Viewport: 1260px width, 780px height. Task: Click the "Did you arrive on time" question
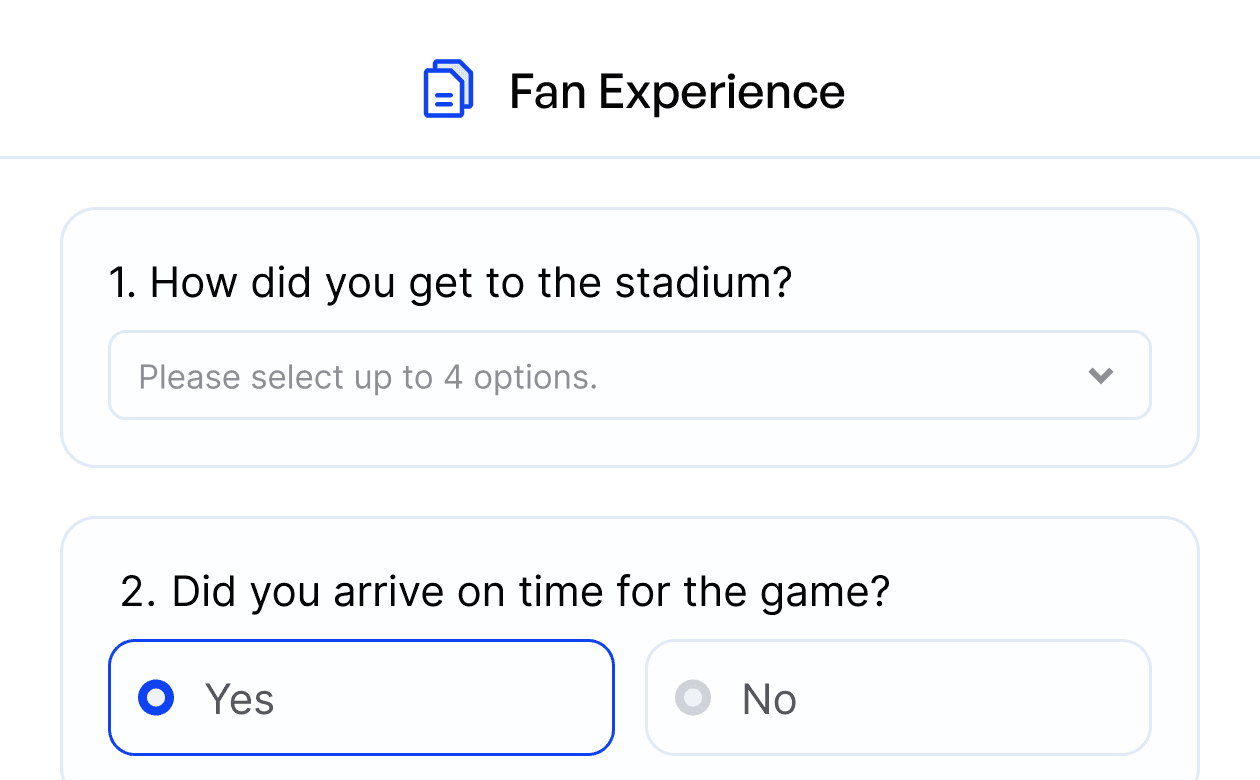[x=505, y=592]
